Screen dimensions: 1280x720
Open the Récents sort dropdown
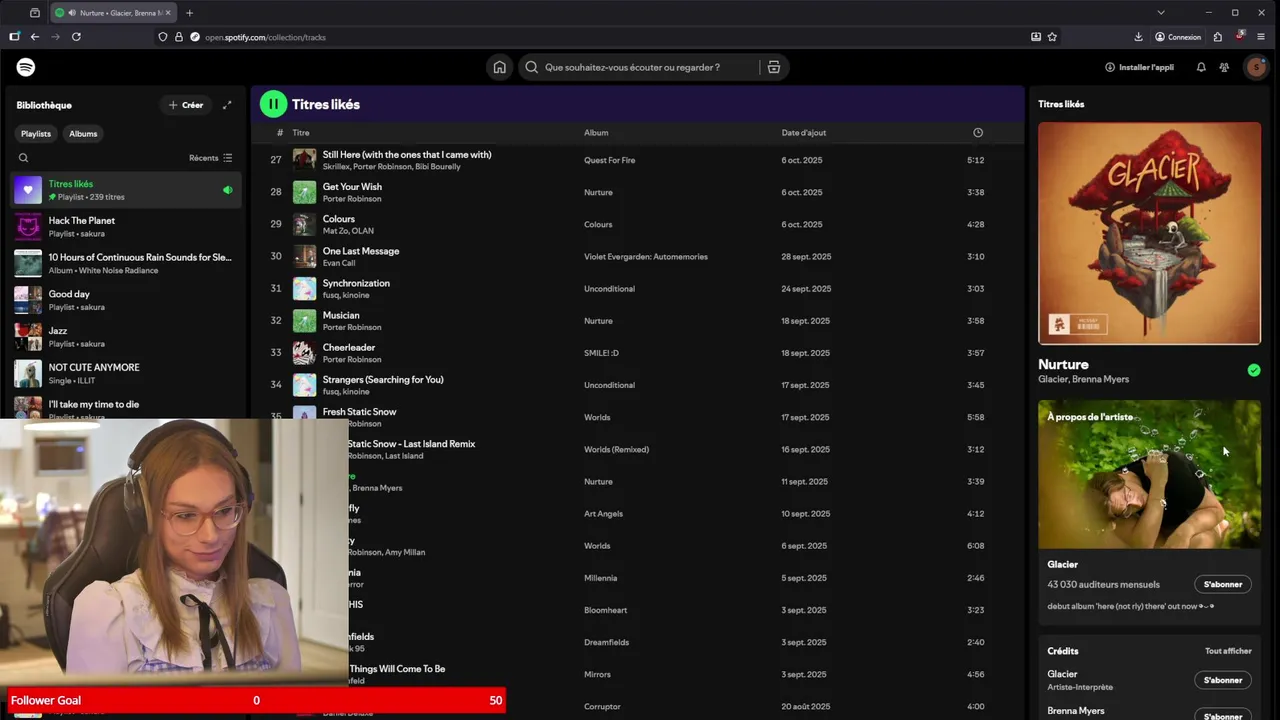click(x=210, y=158)
